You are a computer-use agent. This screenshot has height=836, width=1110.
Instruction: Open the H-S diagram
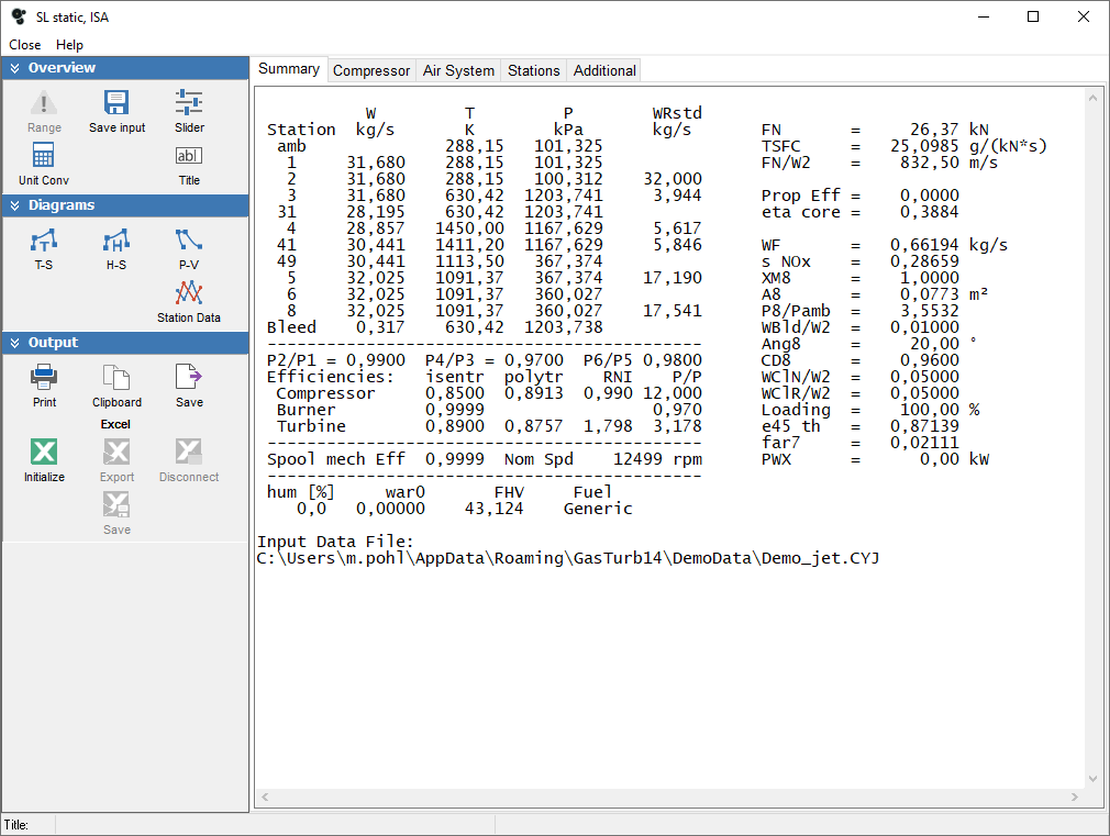116,241
